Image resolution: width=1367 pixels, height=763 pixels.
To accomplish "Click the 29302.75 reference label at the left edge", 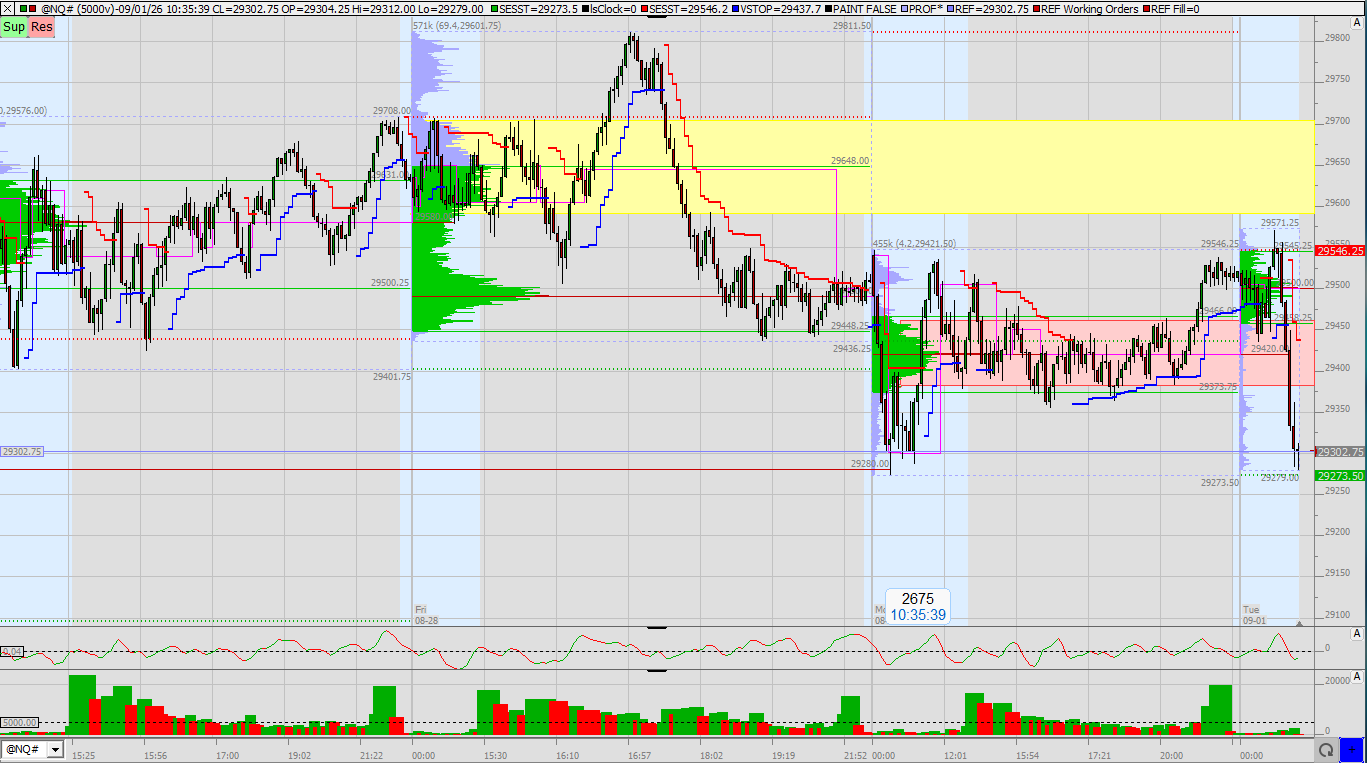I will click(x=22, y=452).
